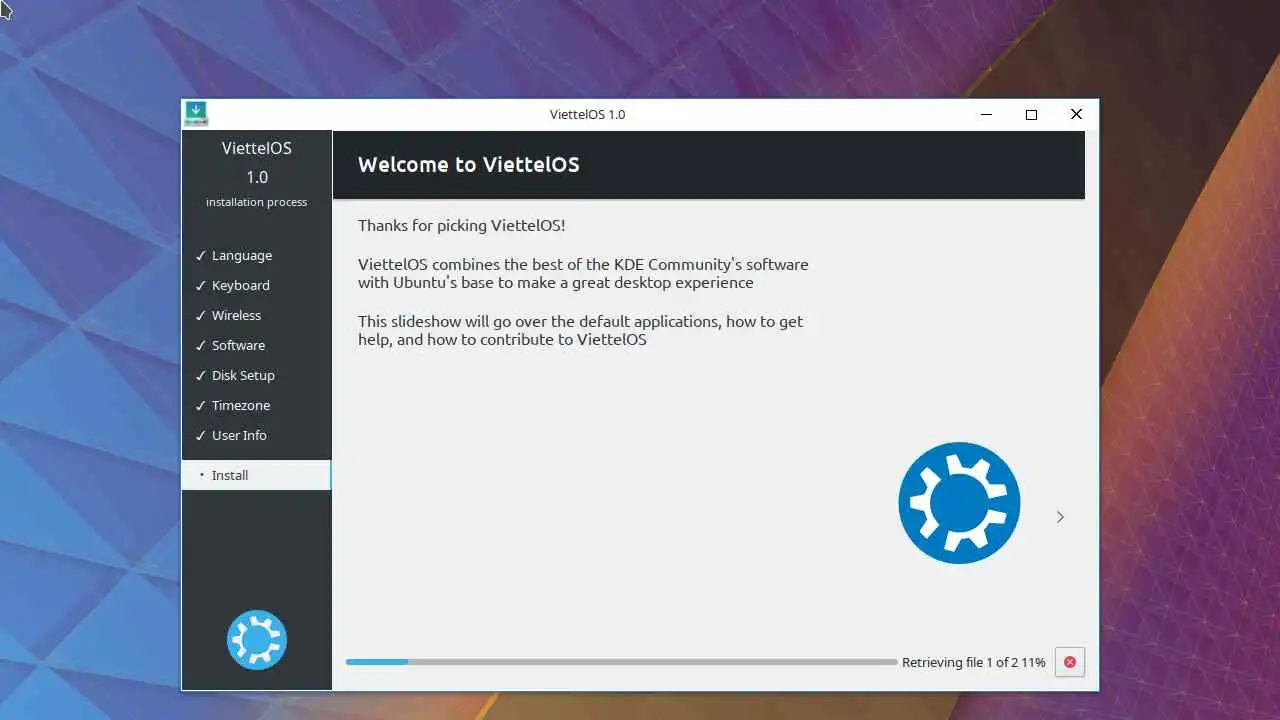Viewport: 1280px width, 720px height.
Task: Maximize the ViettelOS installer window
Action: pos(1031,114)
